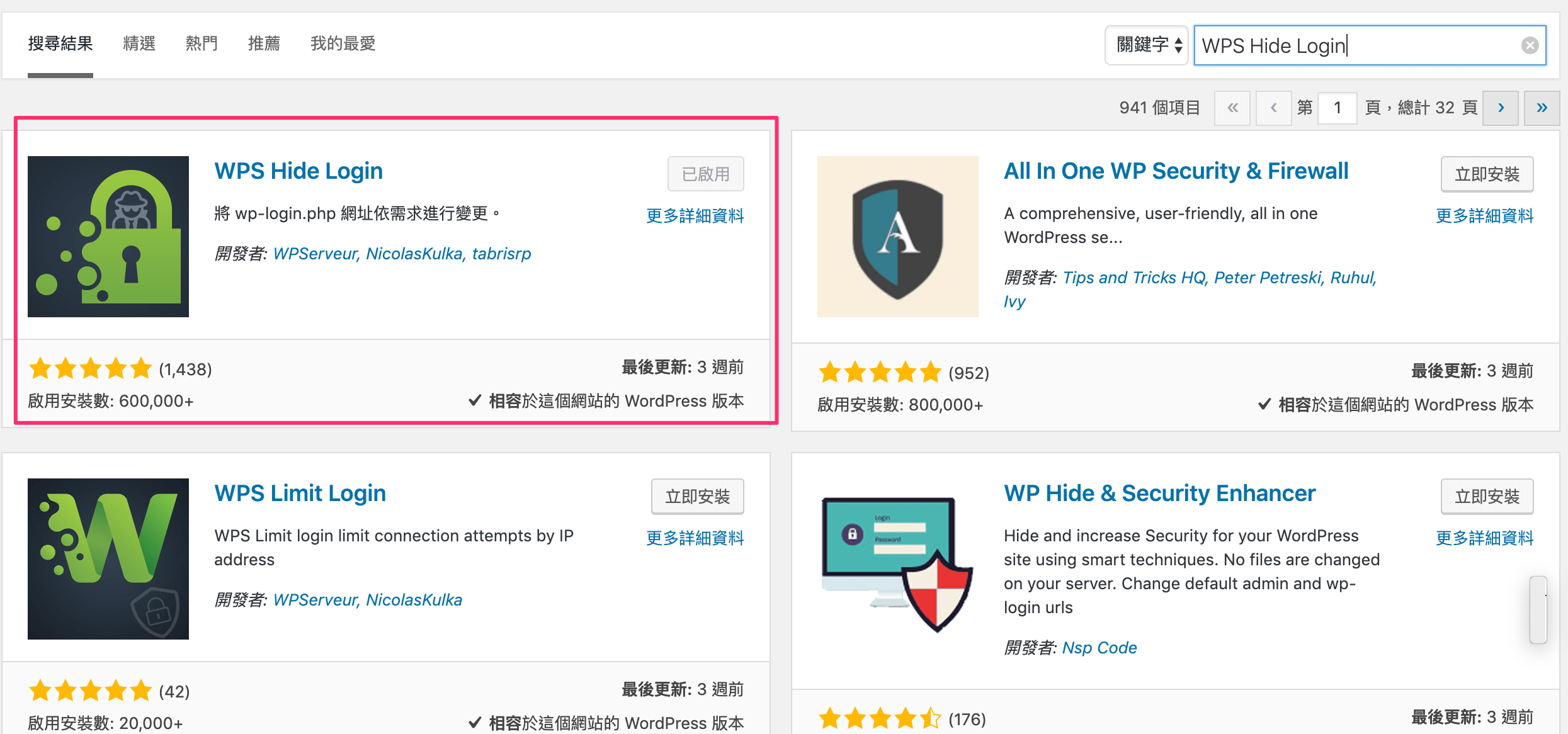View 更多詳細資料 for WPS Limit Login
1568x734 pixels.
(x=695, y=538)
